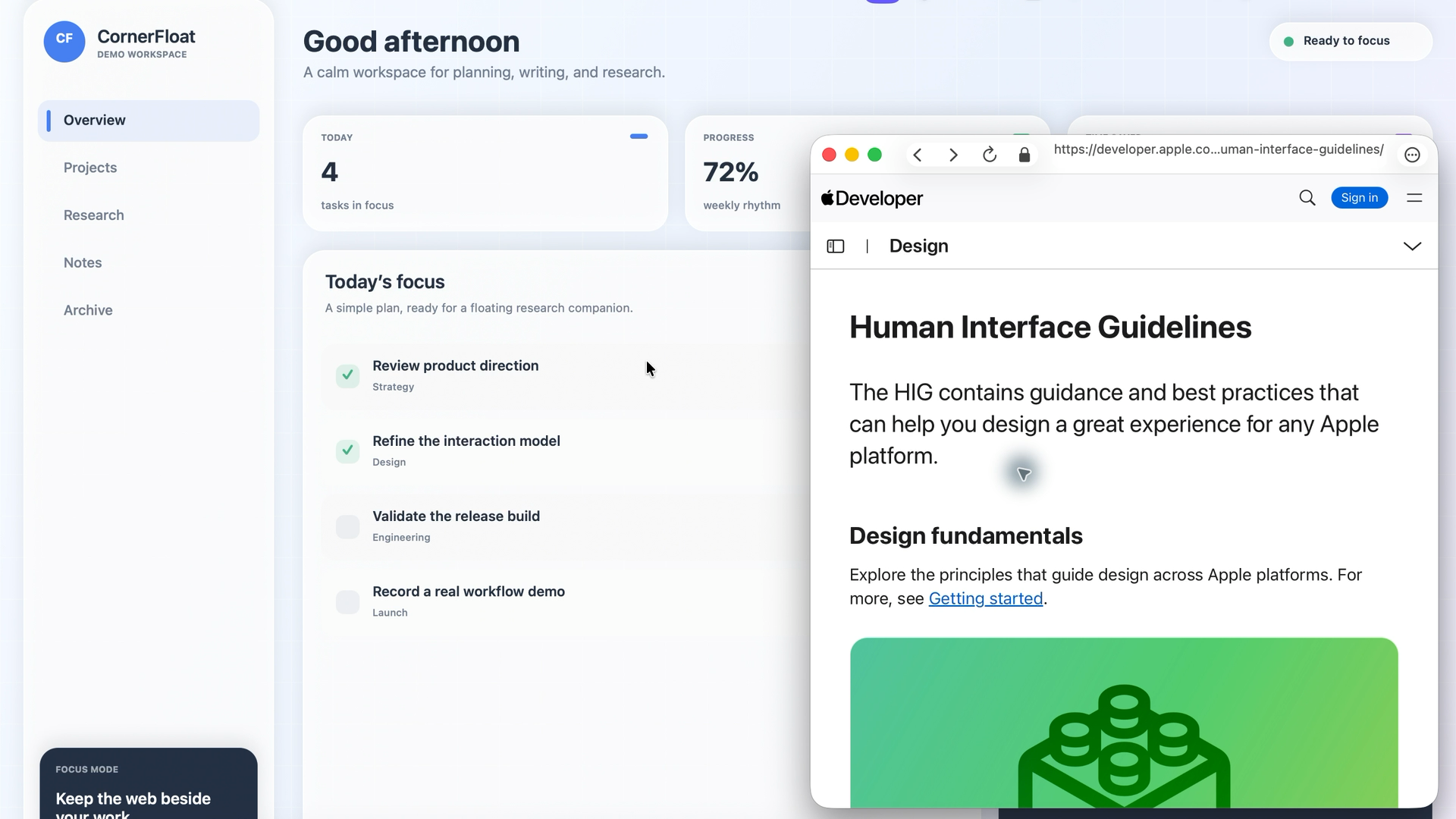Click the Ready to focus status pill

(1351, 41)
